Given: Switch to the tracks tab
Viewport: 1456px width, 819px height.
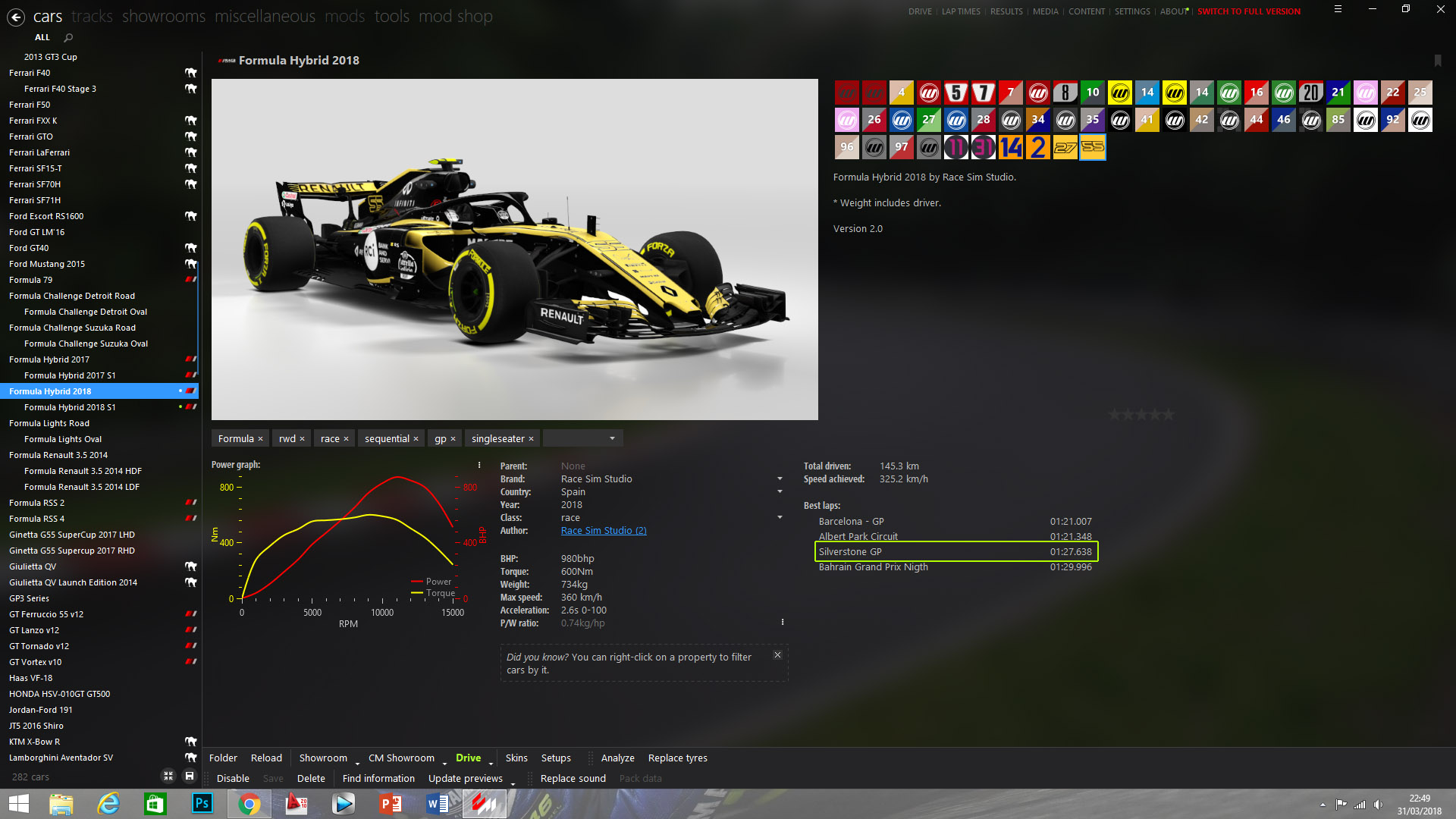Looking at the screenshot, I should click(x=92, y=16).
